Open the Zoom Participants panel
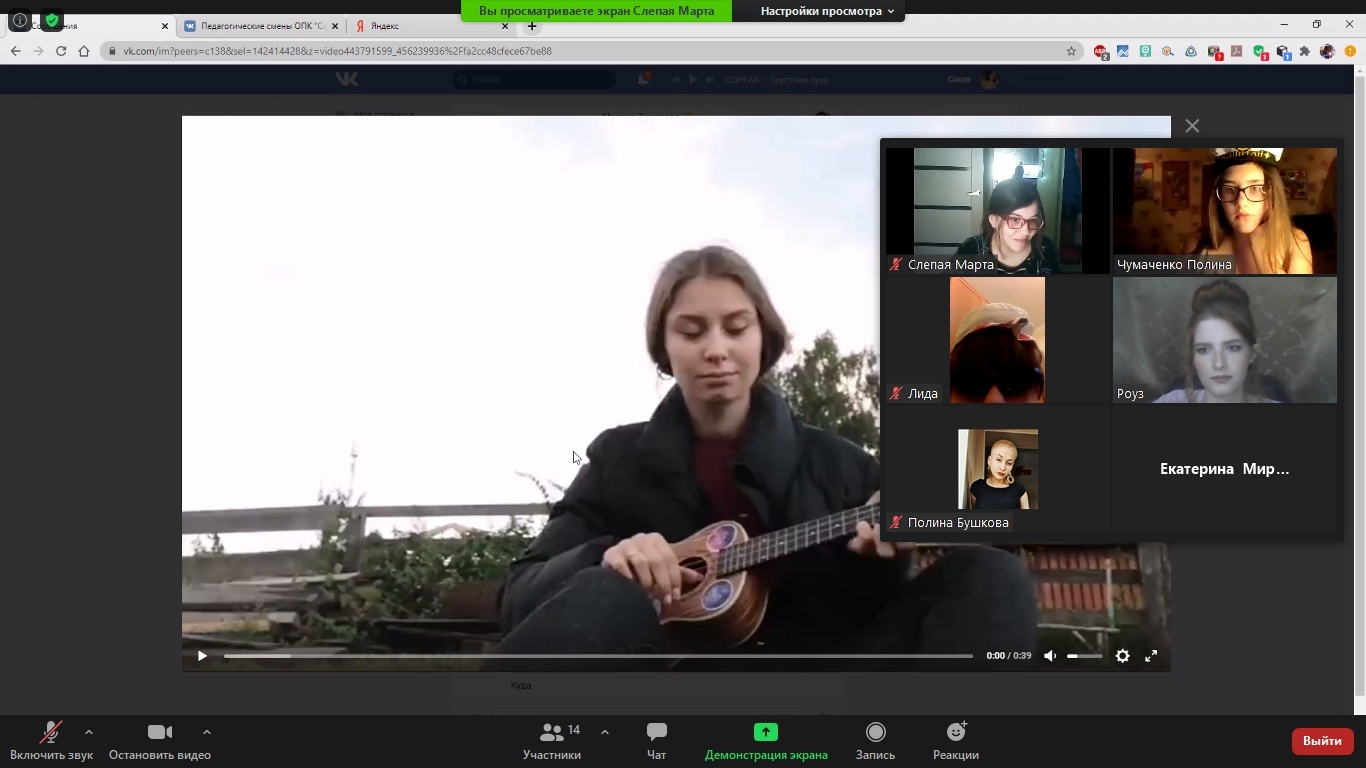Viewport: 1366px width, 768px height. coord(552,741)
